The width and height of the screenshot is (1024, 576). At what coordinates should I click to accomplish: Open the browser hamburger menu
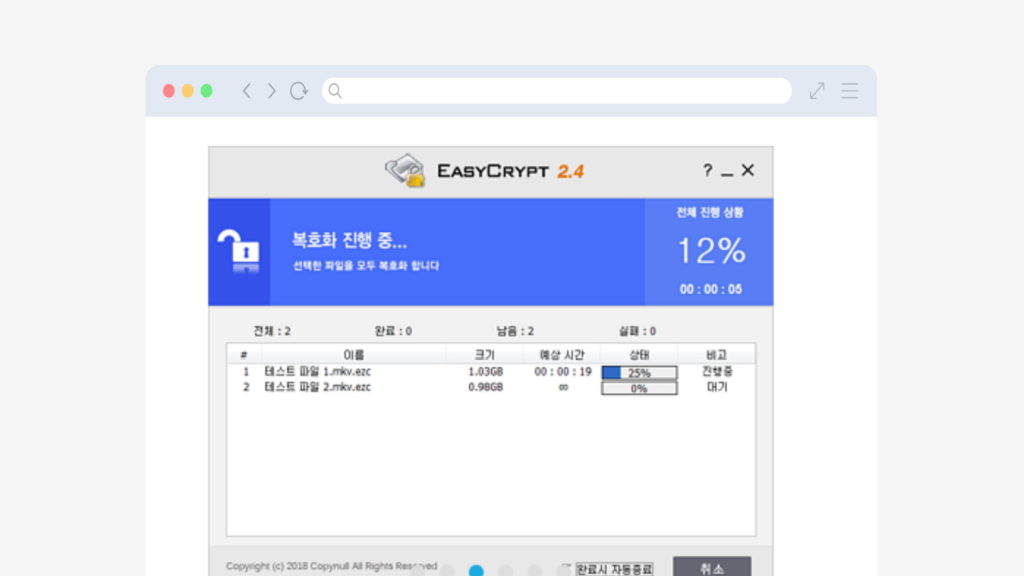(849, 90)
